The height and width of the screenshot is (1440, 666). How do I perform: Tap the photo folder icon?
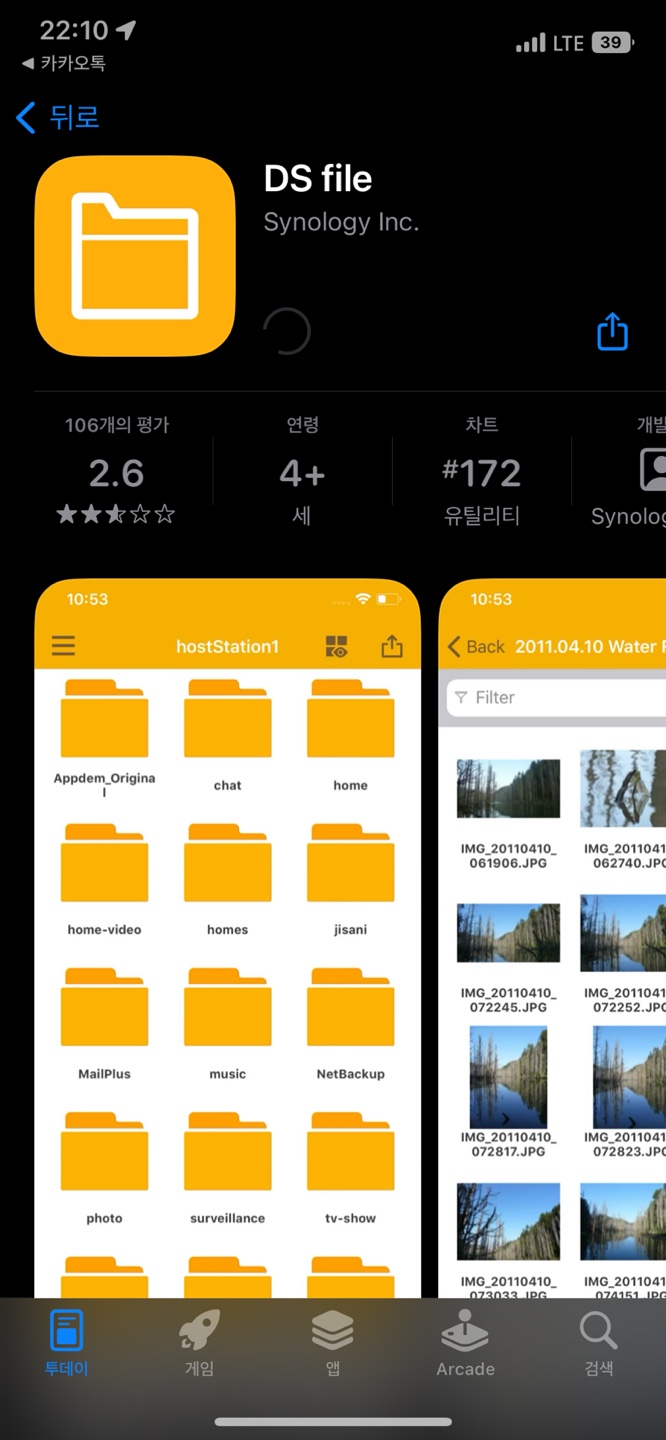104,1151
